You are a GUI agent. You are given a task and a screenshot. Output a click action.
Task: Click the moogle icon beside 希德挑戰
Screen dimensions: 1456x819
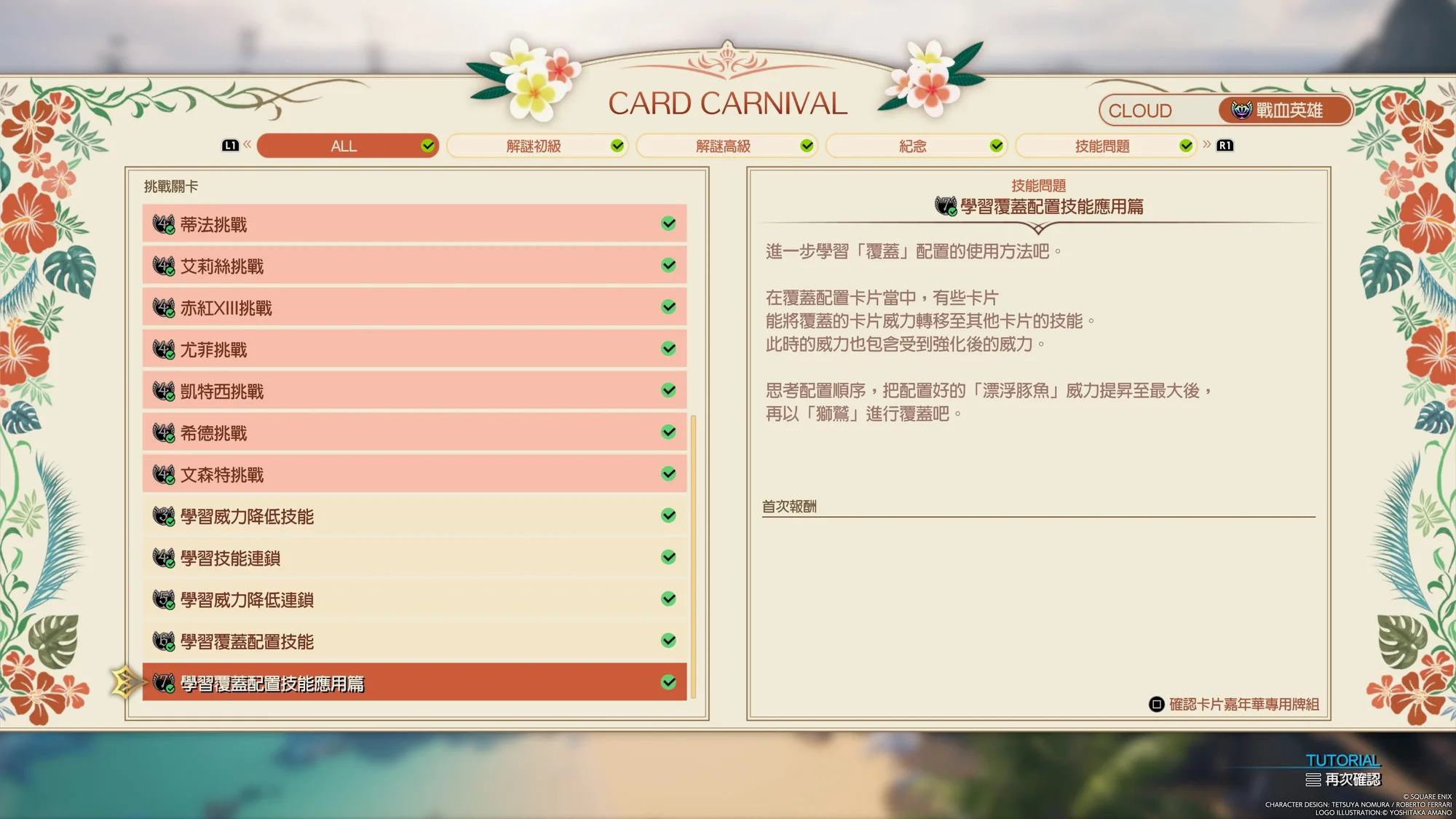164,432
